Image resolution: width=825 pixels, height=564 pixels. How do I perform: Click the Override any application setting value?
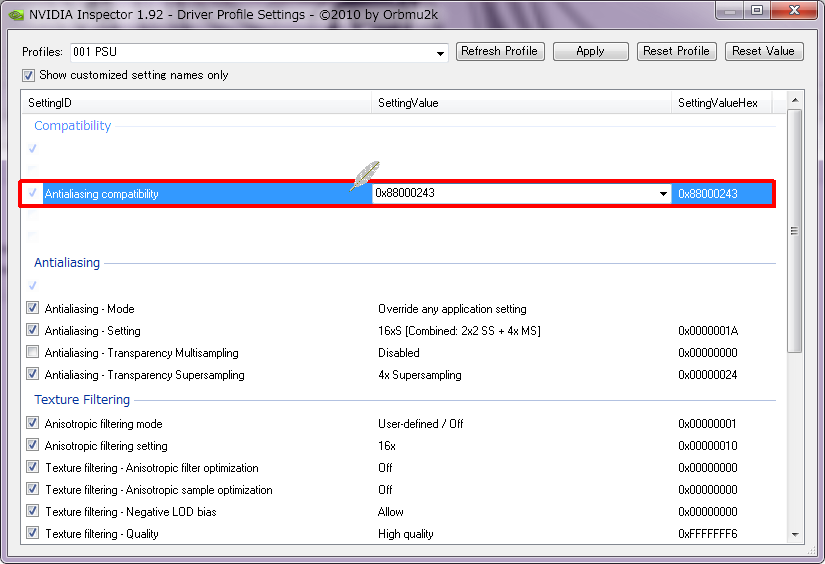[x=452, y=309]
